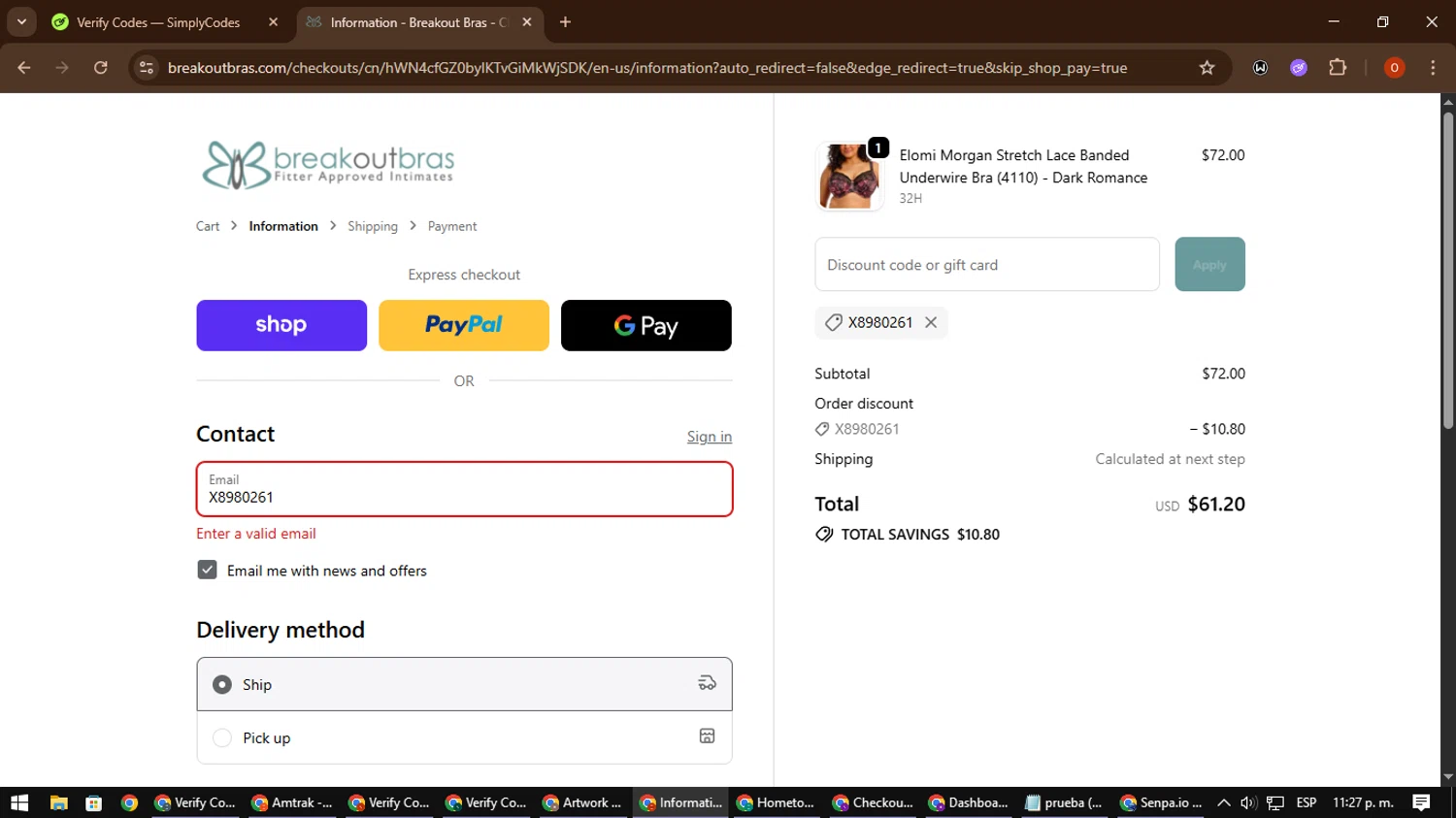Viewport: 1456px width, 818px height.
Task: Open the ESP language selector
Action: (x=1307, y=802)
